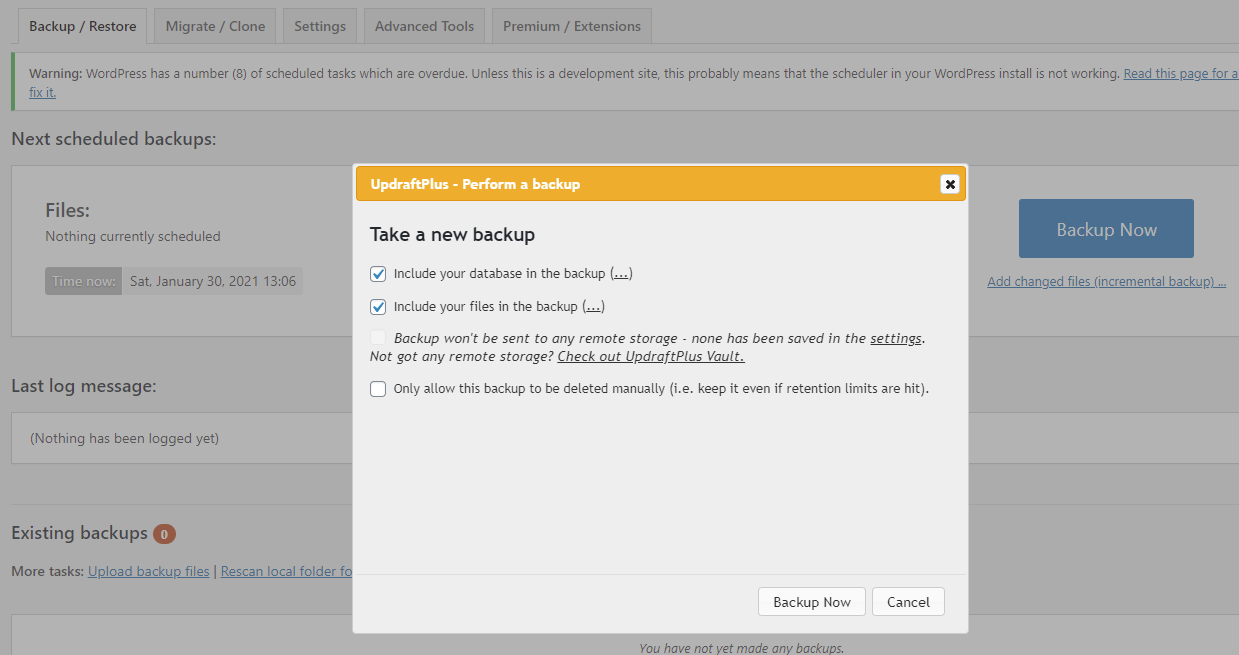Open the Premium / Extensions tab
Viewport: 1239px width, 655px height.
[x=572, y=27]
